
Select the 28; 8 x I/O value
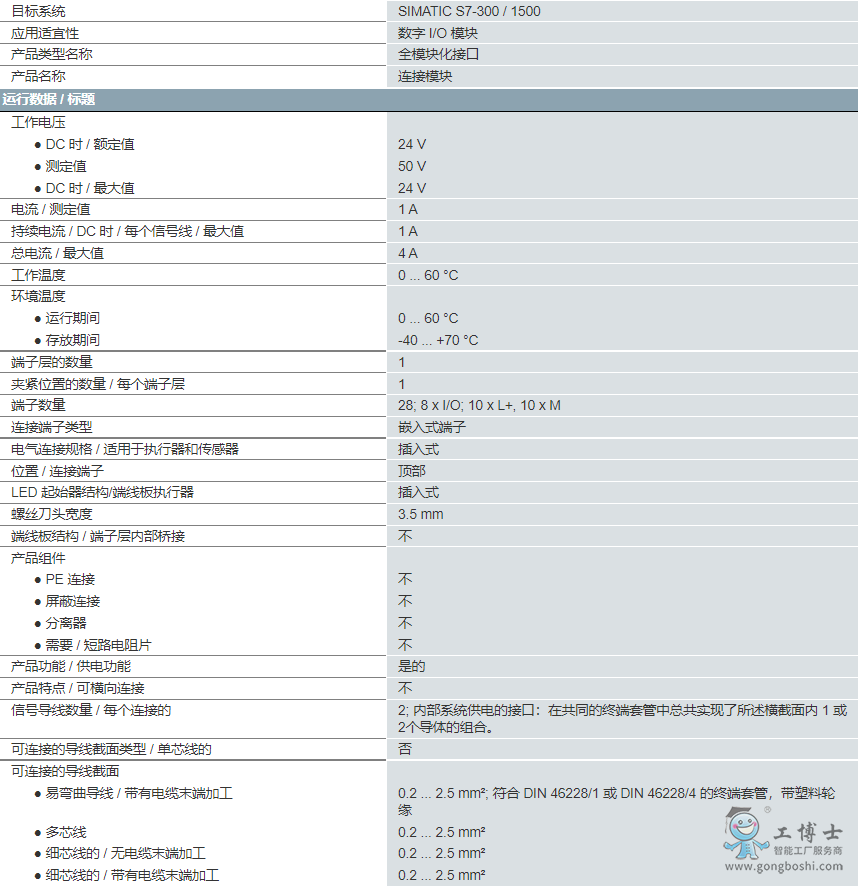(x=479, y=405)
